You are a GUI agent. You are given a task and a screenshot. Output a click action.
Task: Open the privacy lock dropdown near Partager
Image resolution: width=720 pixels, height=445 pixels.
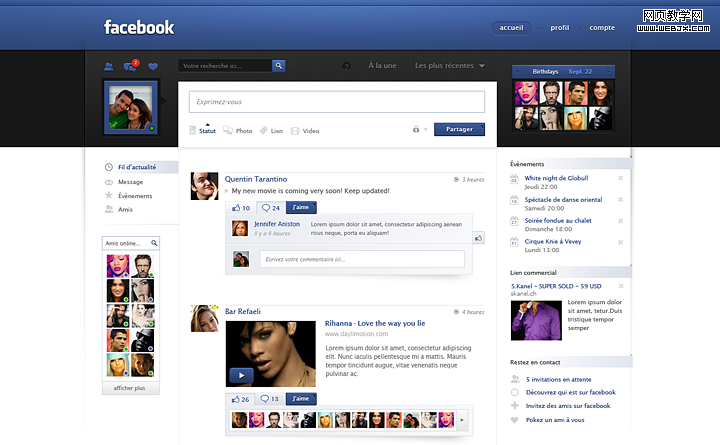click(x=419, y=130)
